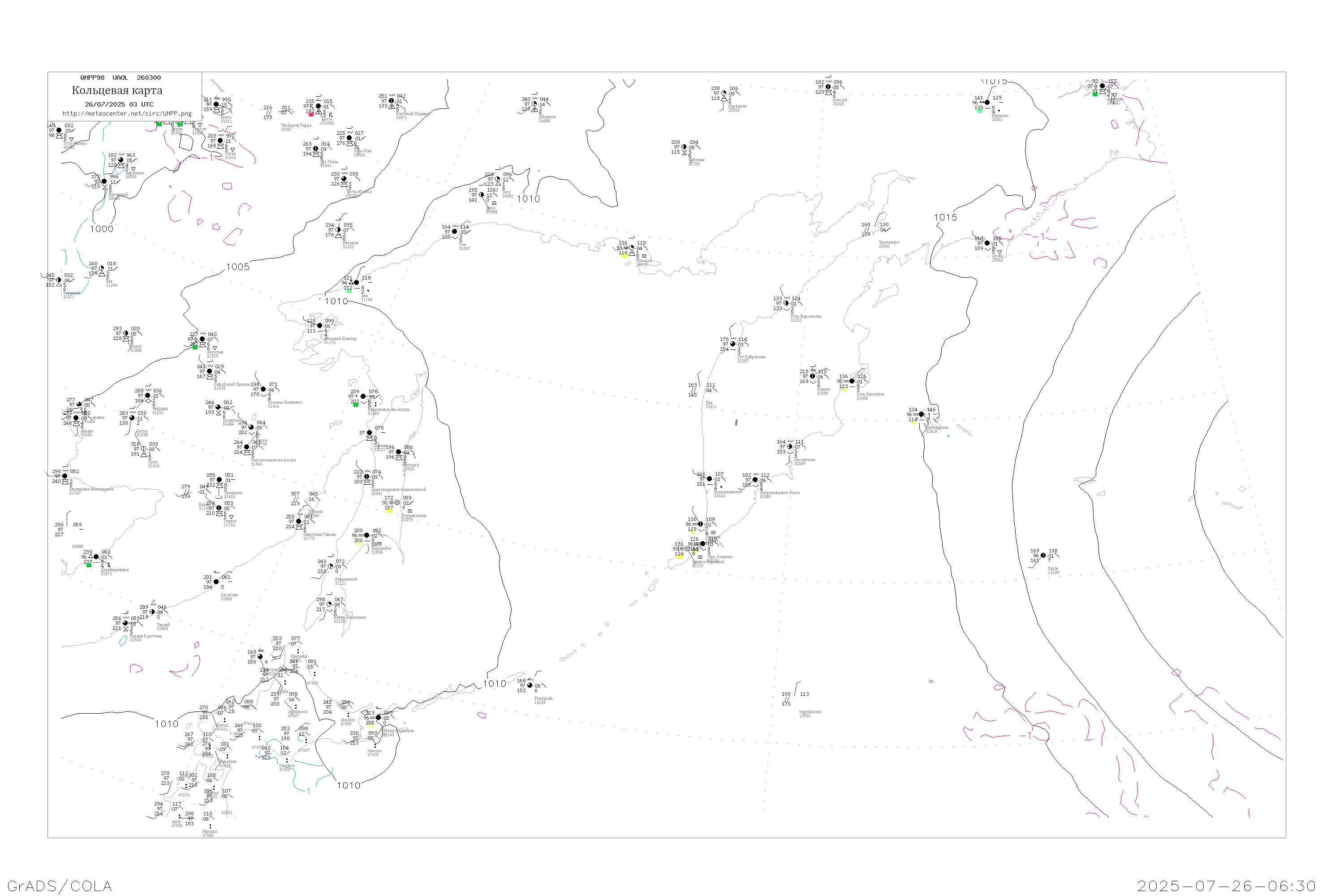Click the GrADS/COLA label at bottom left
The image size is (1344, 896).
point(60,886)
